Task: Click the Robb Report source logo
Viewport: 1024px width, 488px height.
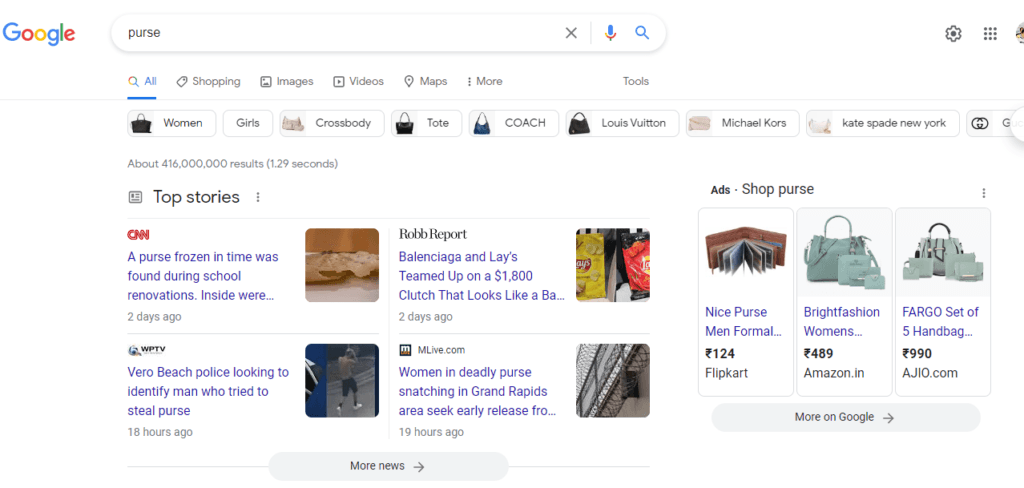Action: click(433, 234)
